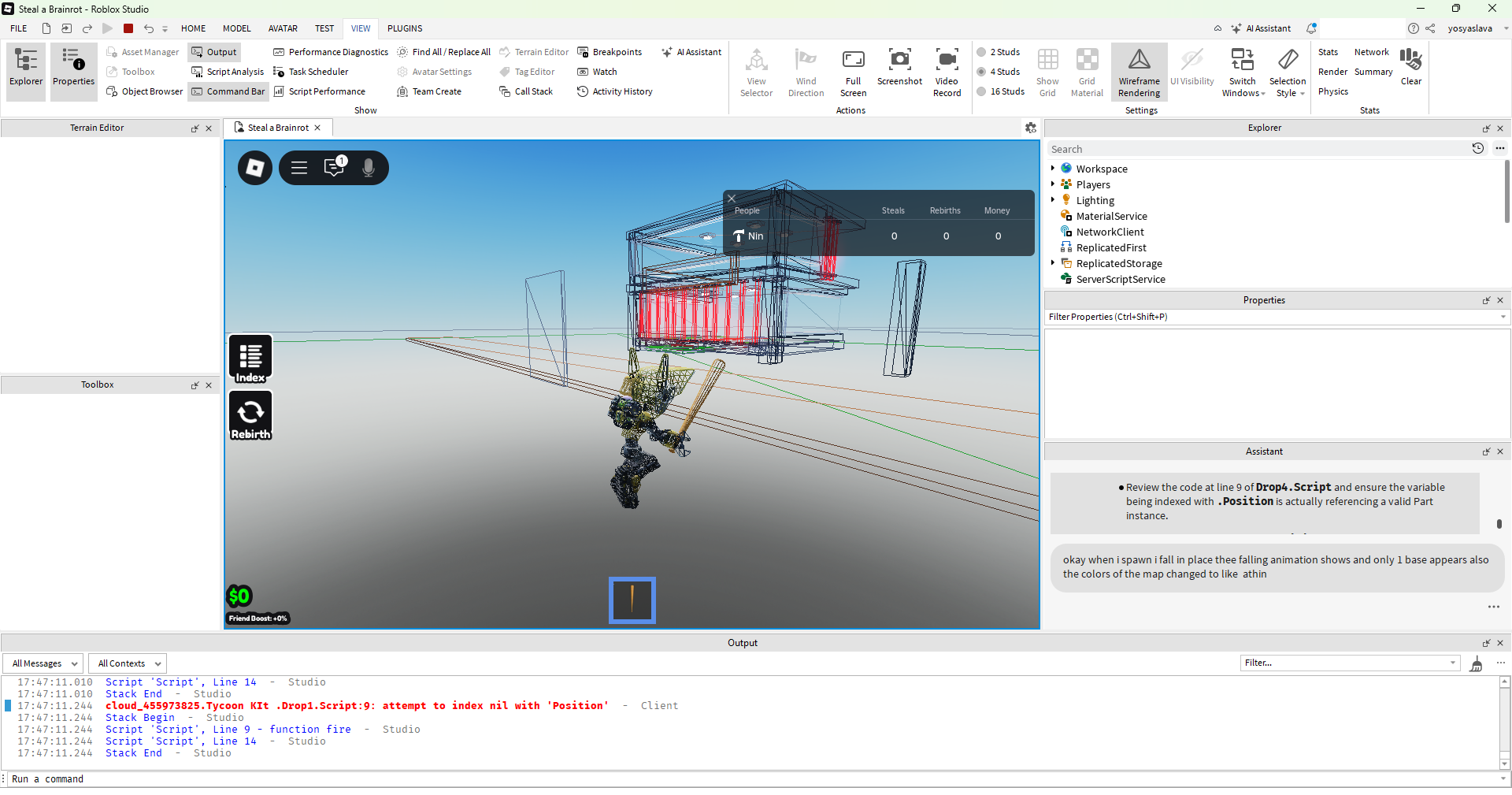Open Team Create

click(429, 91)
